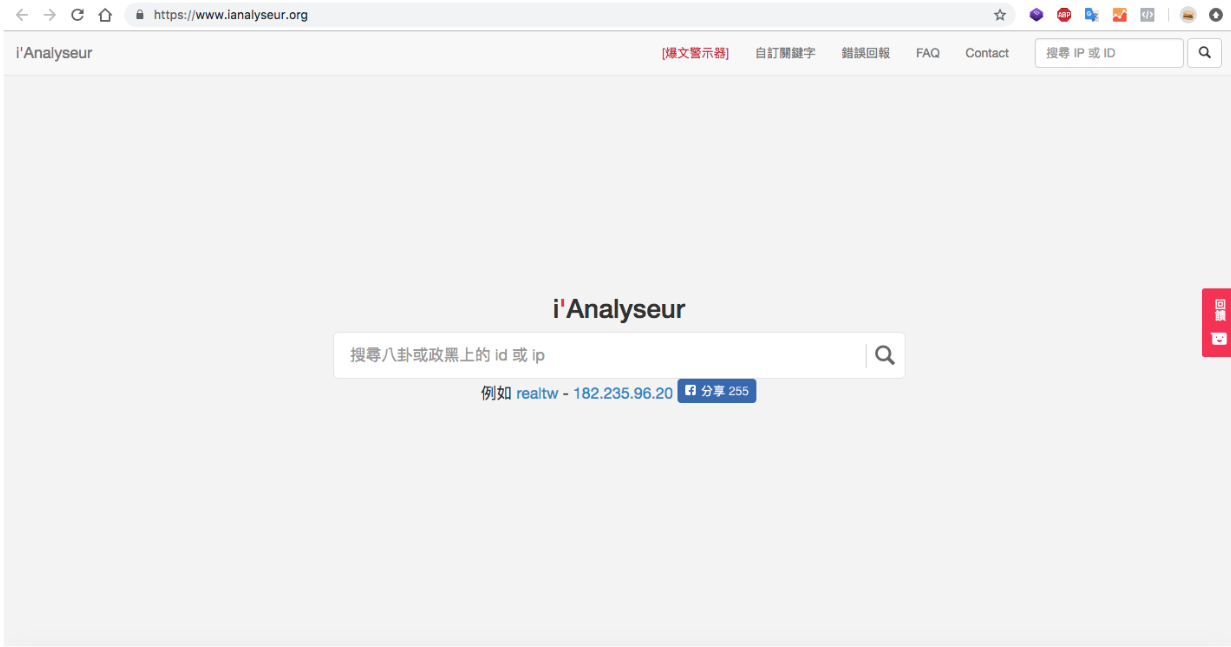The image size is (1231, 647).
Task: Select the address bar URL
Action: click(231, 15)
